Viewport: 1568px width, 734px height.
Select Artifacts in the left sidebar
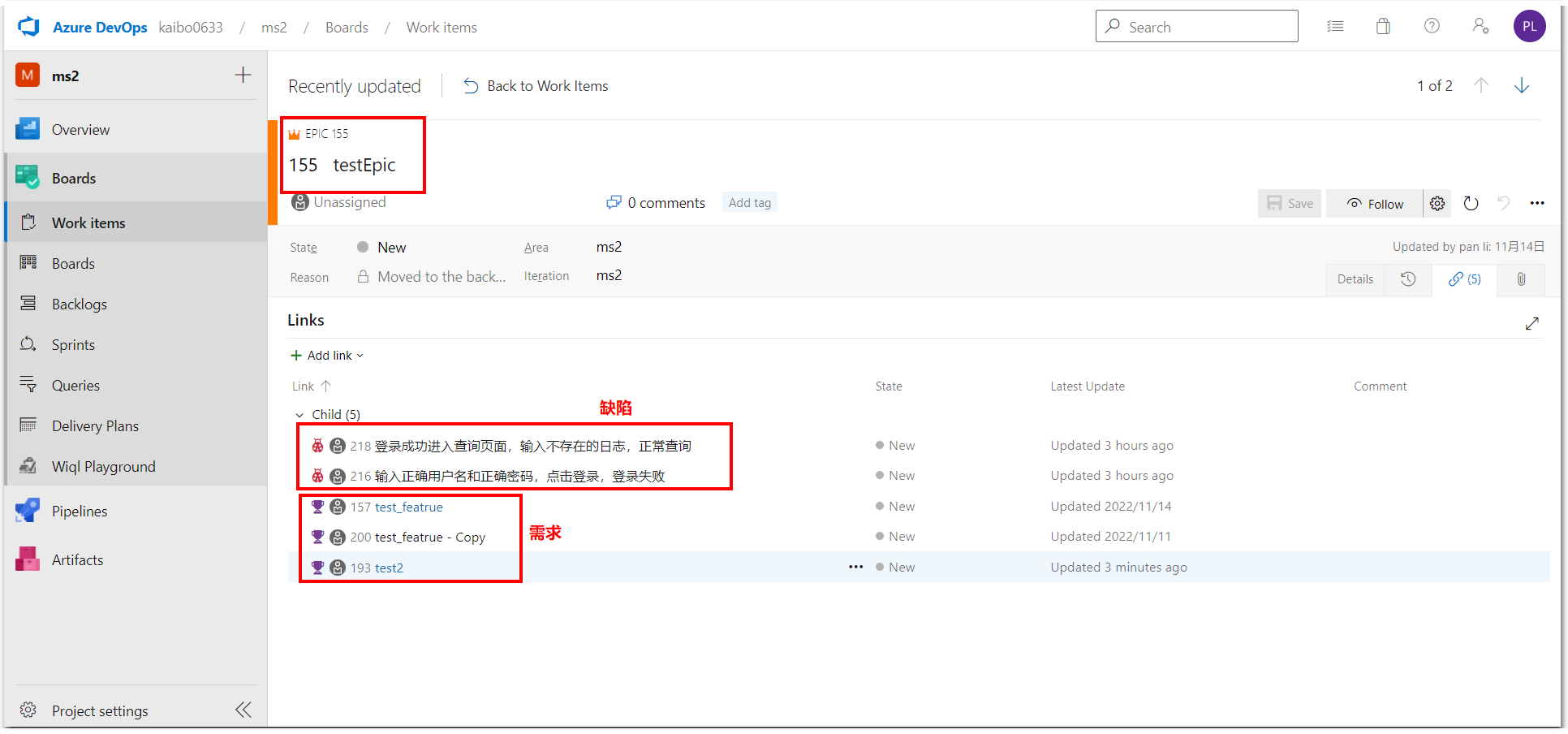tap(77, 559)
